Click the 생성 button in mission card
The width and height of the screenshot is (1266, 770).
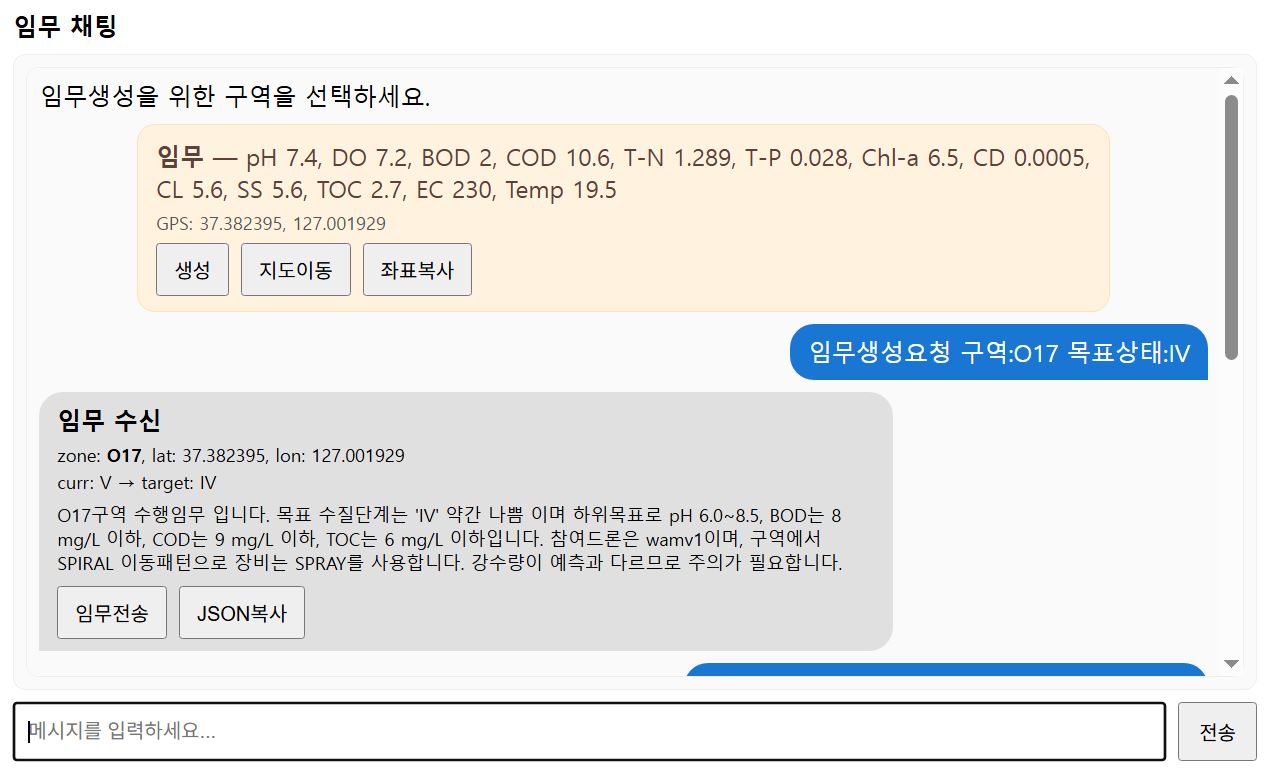192,270
